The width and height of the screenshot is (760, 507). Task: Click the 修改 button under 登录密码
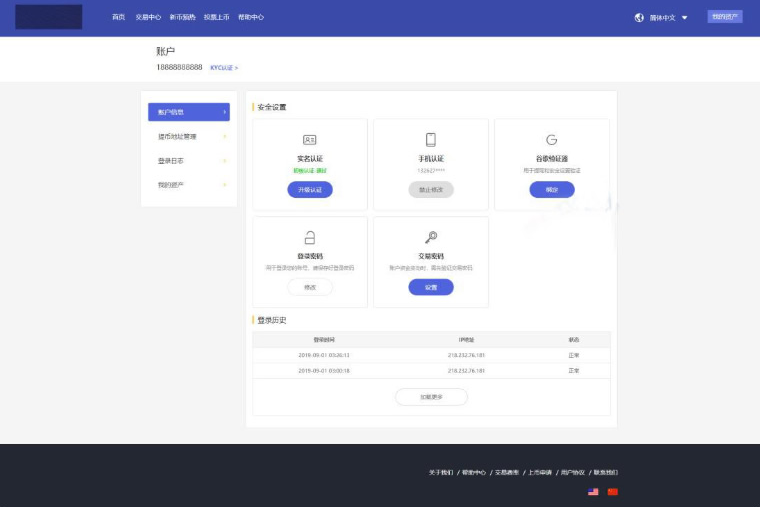[310, 287]
